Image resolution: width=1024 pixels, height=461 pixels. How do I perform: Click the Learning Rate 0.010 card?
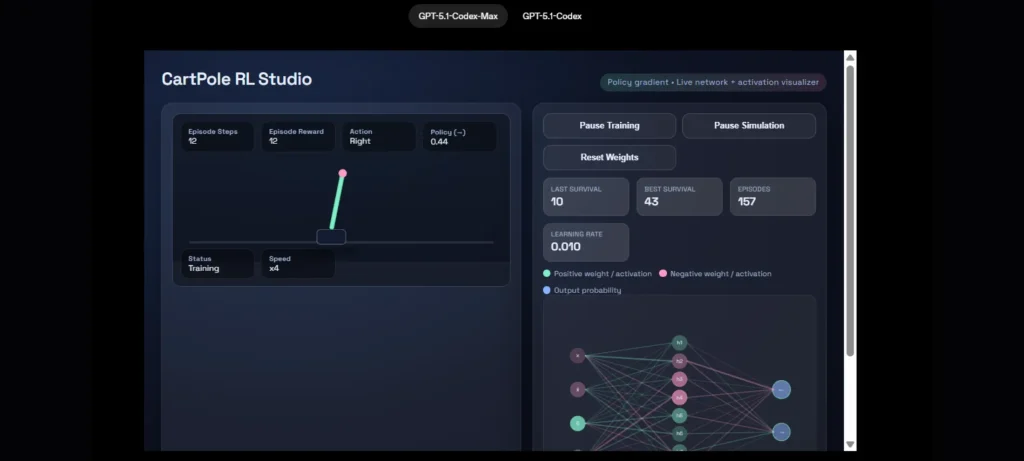coord(586,242)
